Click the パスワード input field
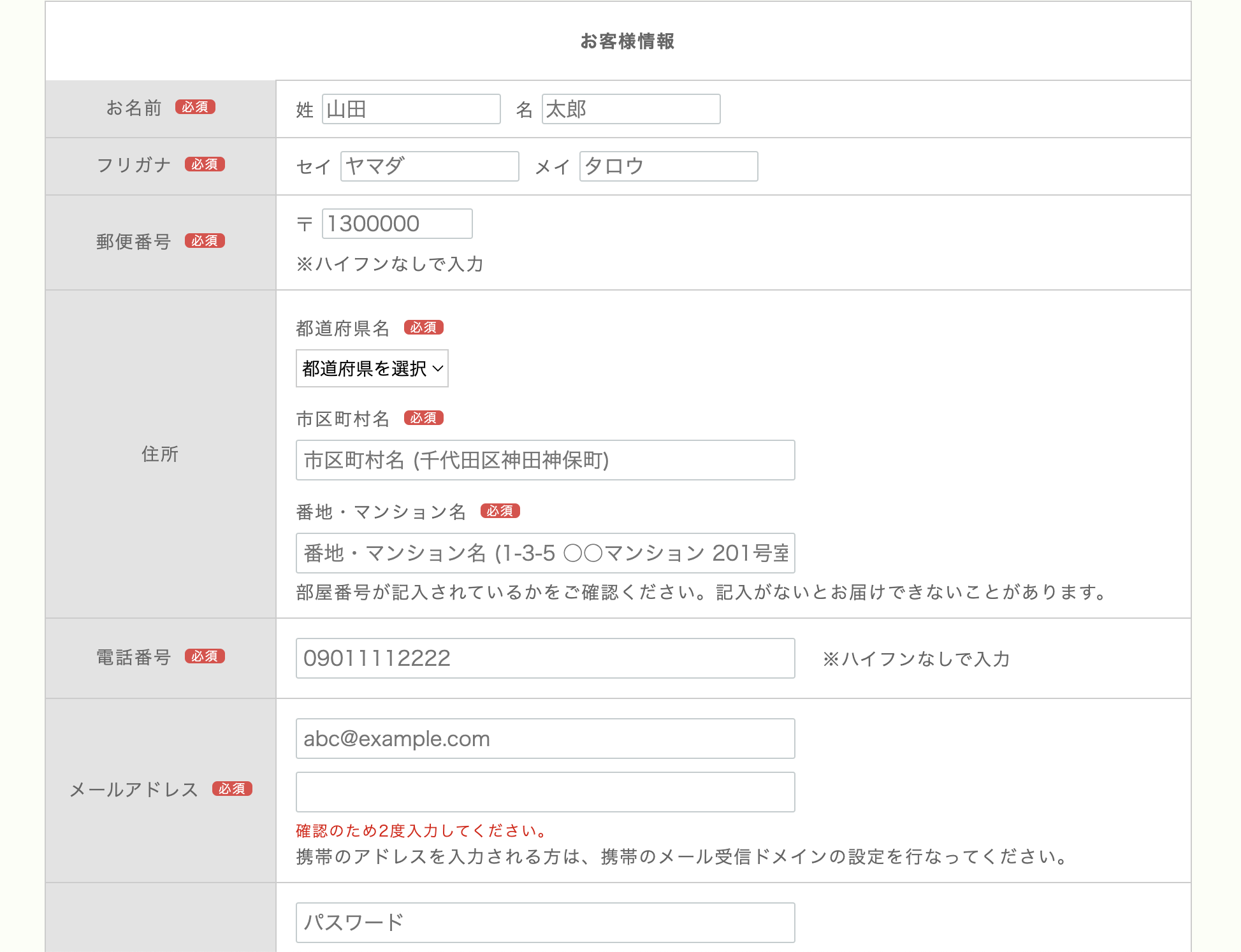The height and width of the screenshot is (952, 1241). pyautogui.click(x=546, y=923)
